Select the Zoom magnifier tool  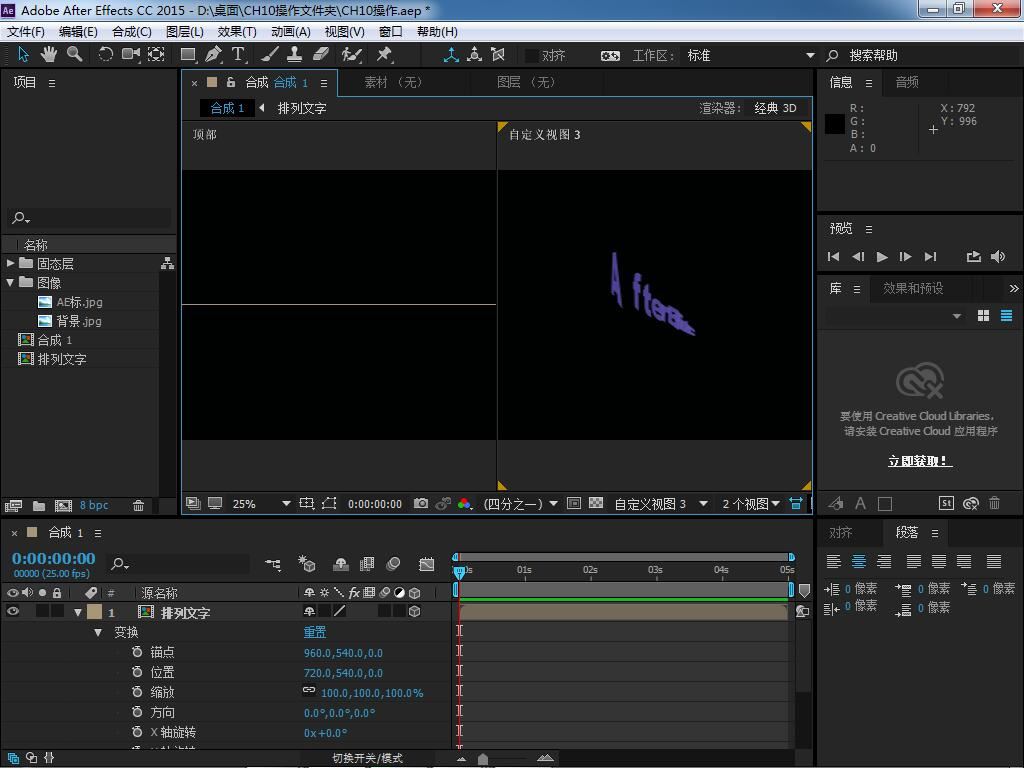coord(74,55)
